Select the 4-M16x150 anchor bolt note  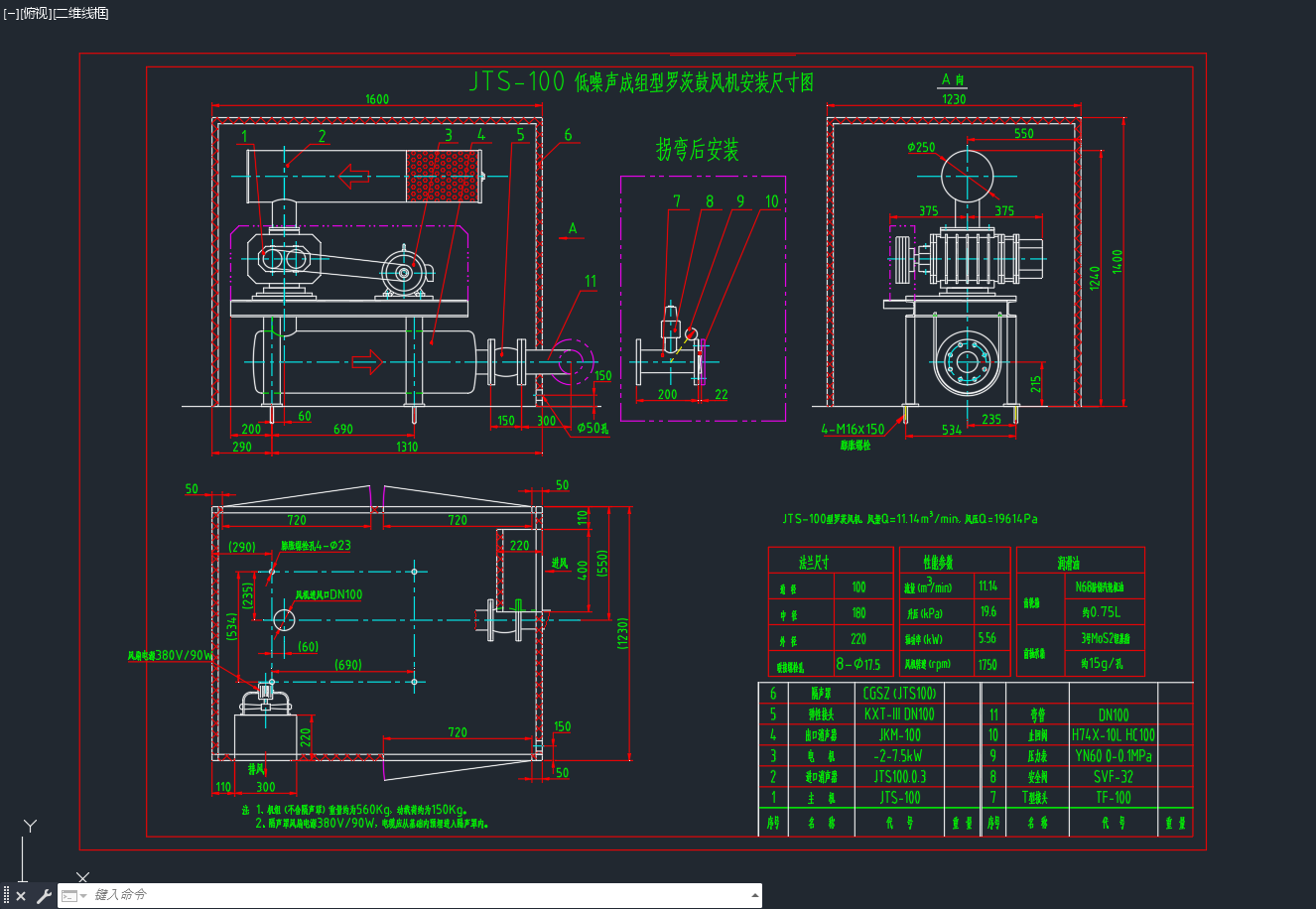point(853,430)
